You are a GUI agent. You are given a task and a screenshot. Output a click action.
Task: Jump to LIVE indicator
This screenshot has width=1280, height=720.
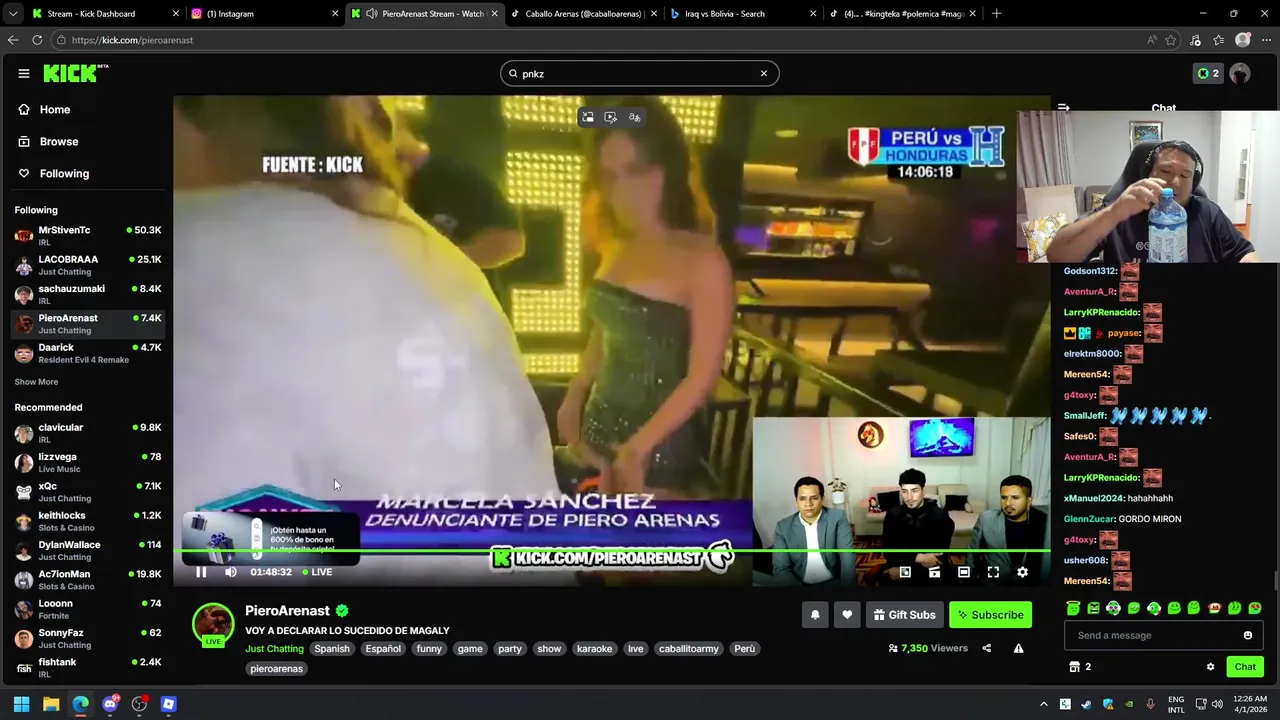pyautogui.click(x=317, y=572)
